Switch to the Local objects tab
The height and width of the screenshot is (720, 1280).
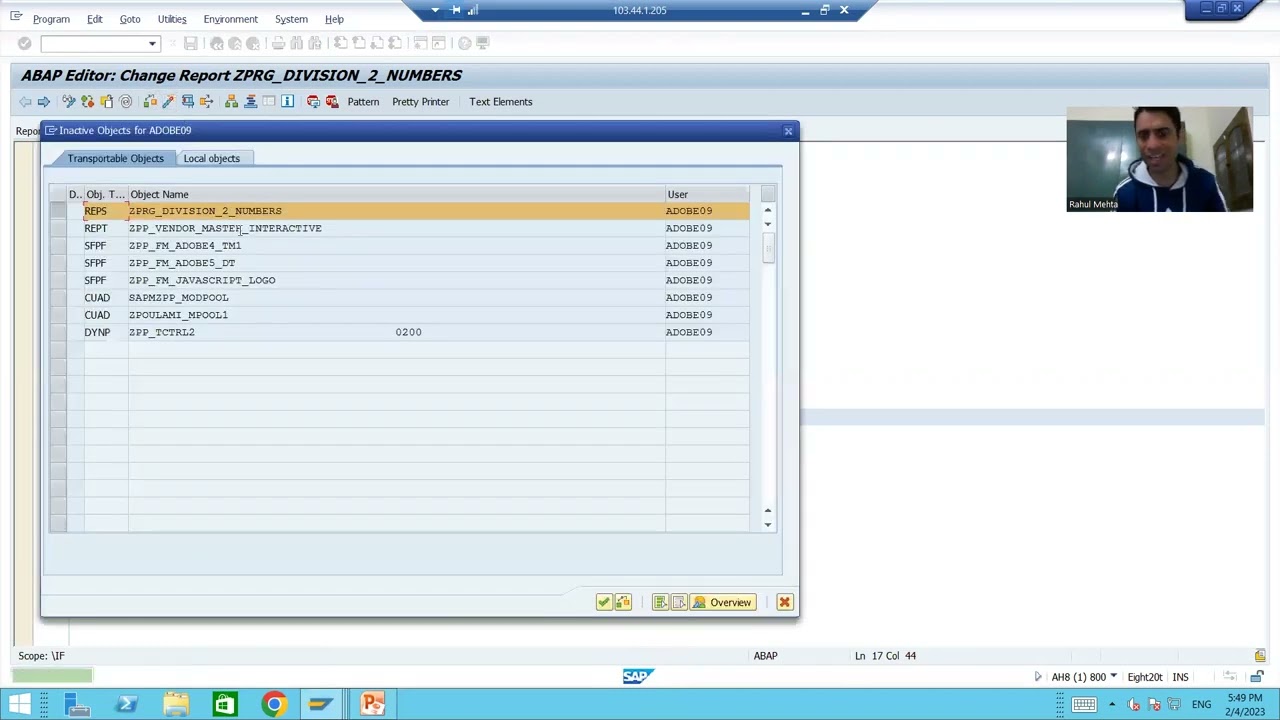pos(212,158)
